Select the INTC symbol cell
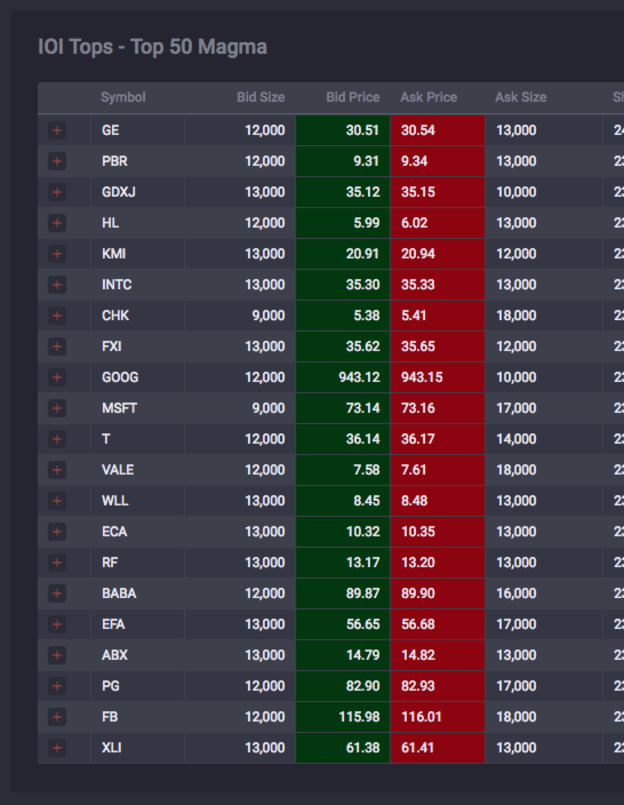624x805 pixels. coord(137,284)
